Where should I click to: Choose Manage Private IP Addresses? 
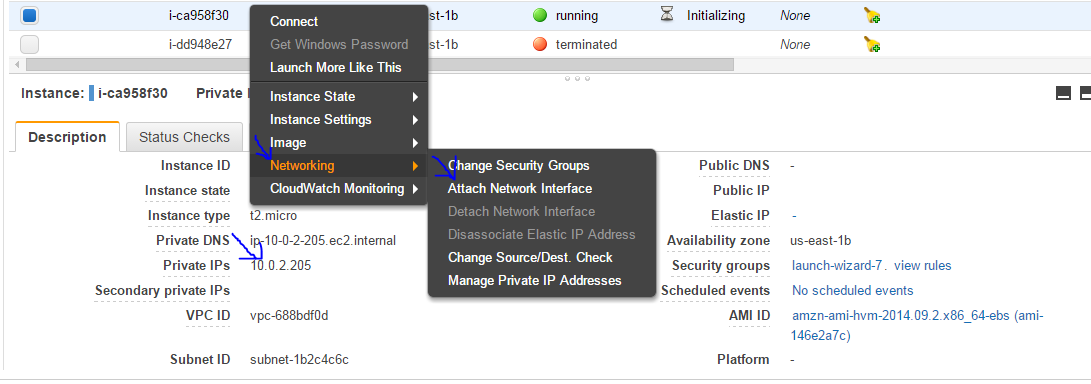coord(534,280)
